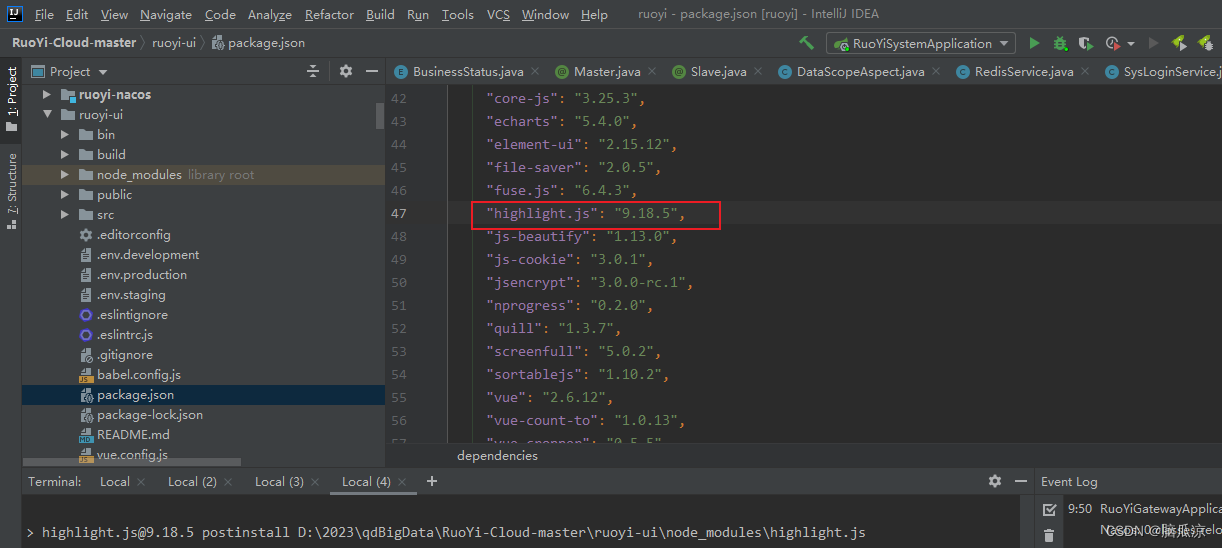Hide the Project panel with minus icon
The image size is (1222, 548).
click(372, 71)
